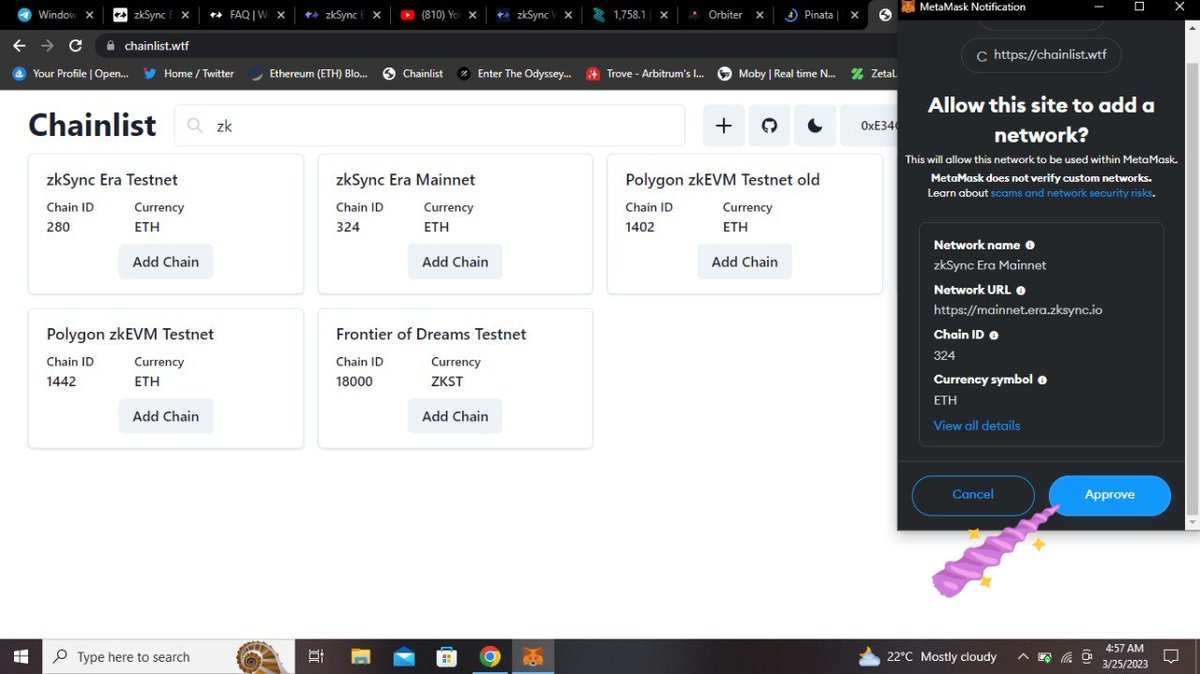Open the Windows Start menu
The height and width of the screenshot is (674, 1200).
[20, 656]
